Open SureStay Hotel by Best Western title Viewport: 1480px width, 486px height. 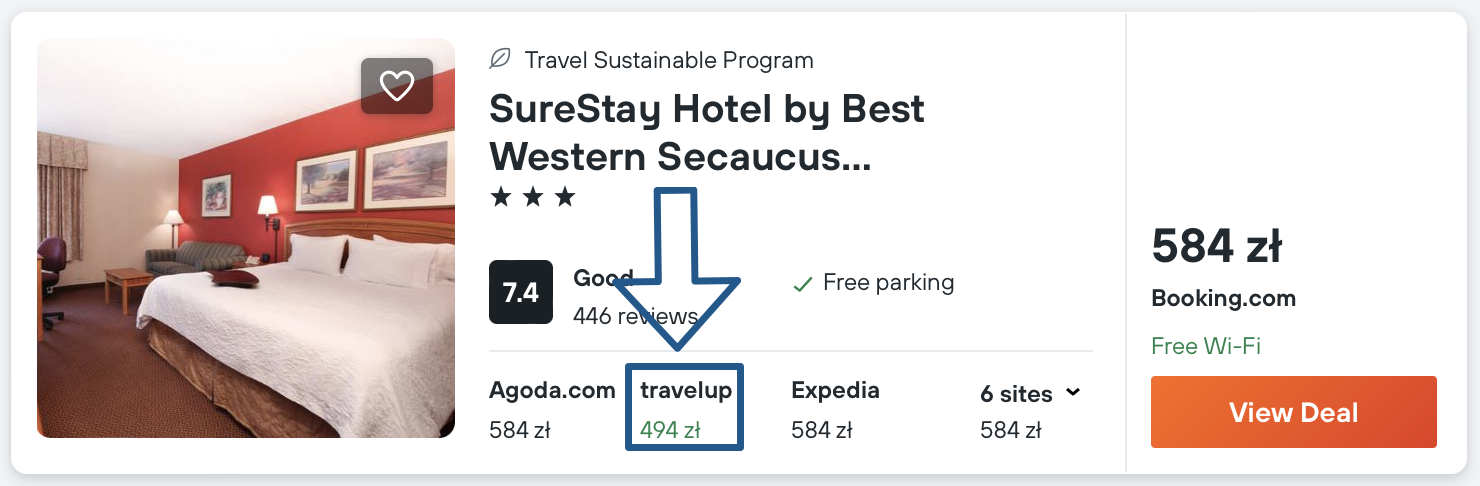point(706,133)
